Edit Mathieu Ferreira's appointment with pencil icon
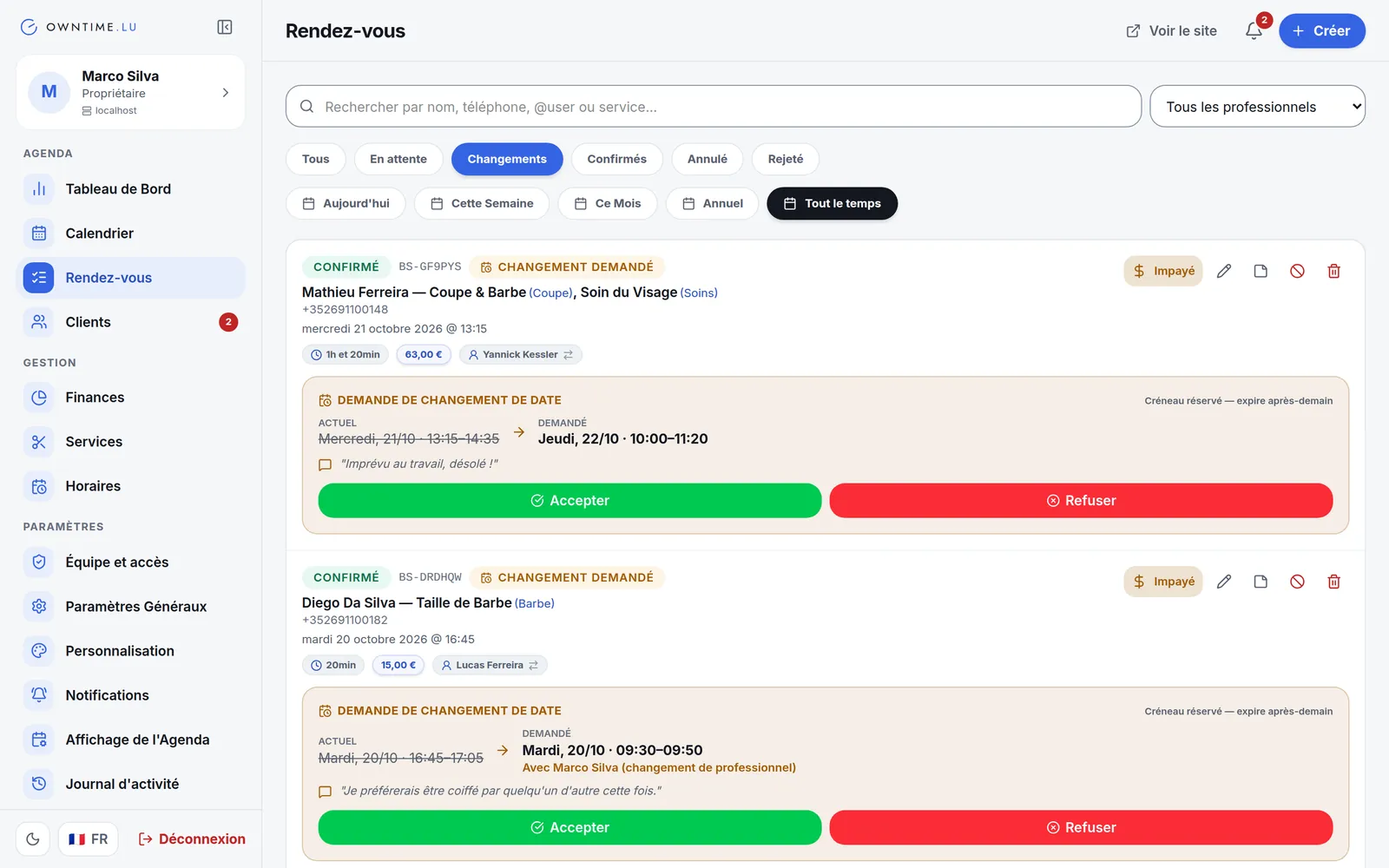This screenshot has width=1389, height=868. click(1224, 271)
